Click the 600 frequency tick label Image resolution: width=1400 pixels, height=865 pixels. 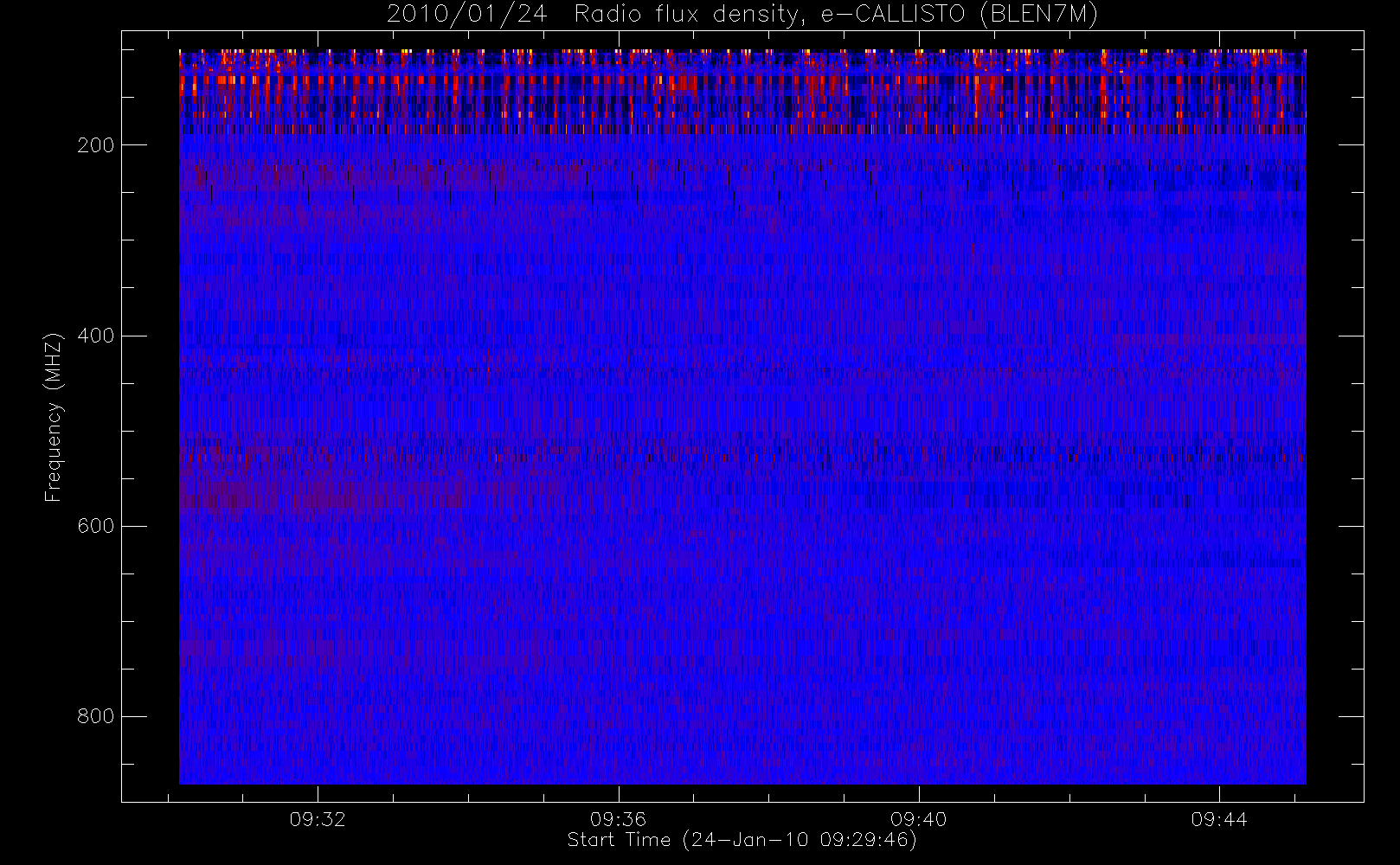[96, 526]
